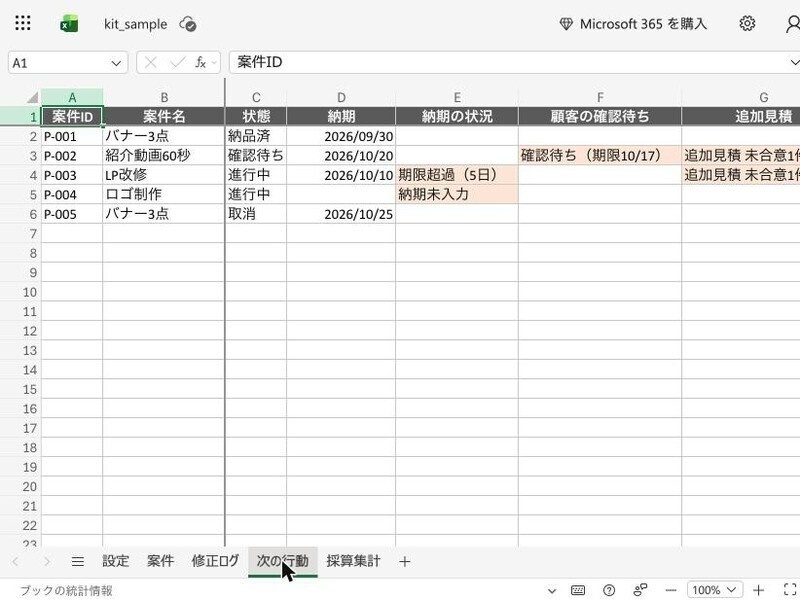Expand the status bar chevron dropdown
Image resolution: width=800 pixels, height=600 pixels.
[552, 591]
